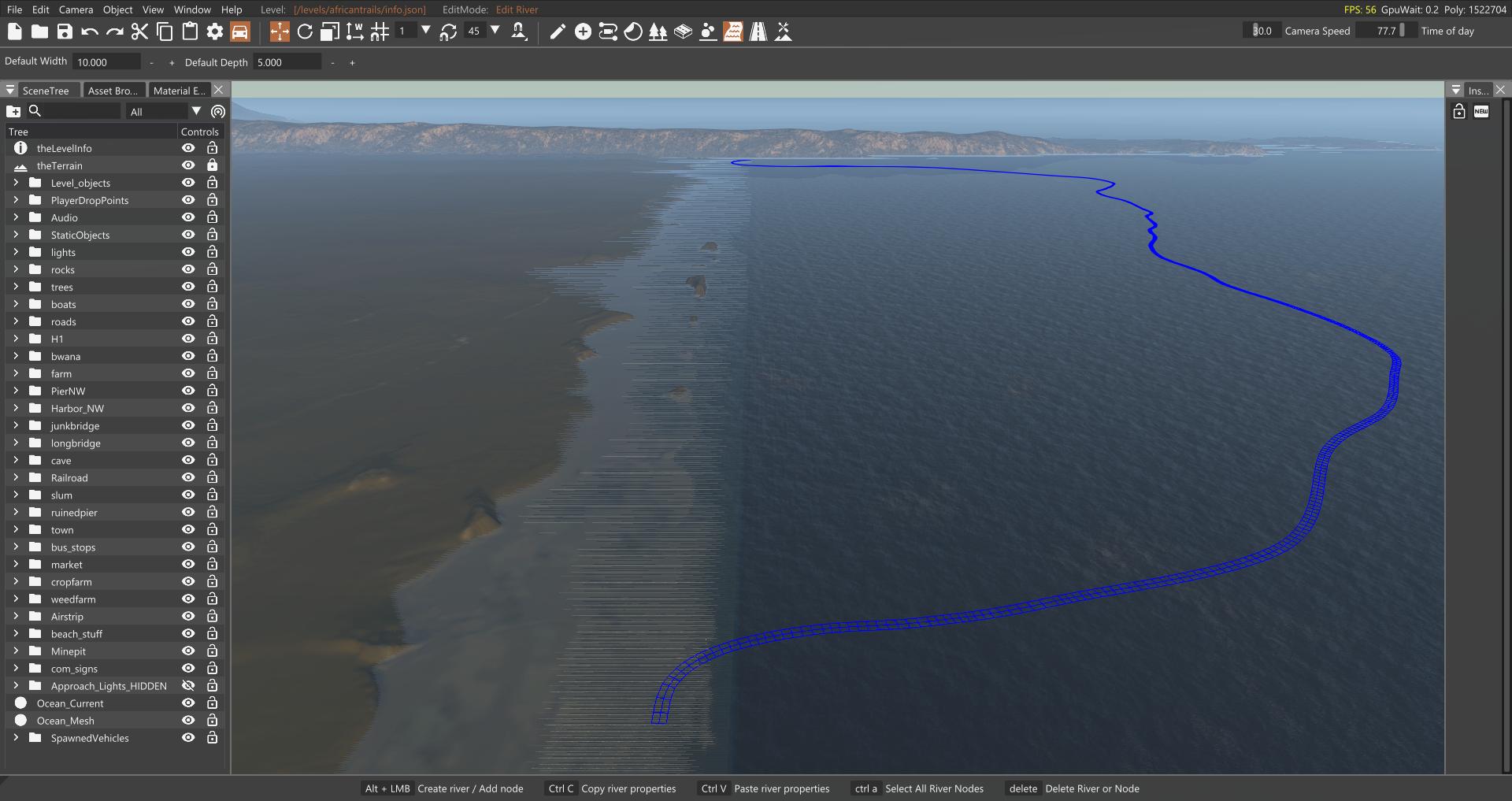
Task: Open level via the folder icon
Action: pos(39,32)
